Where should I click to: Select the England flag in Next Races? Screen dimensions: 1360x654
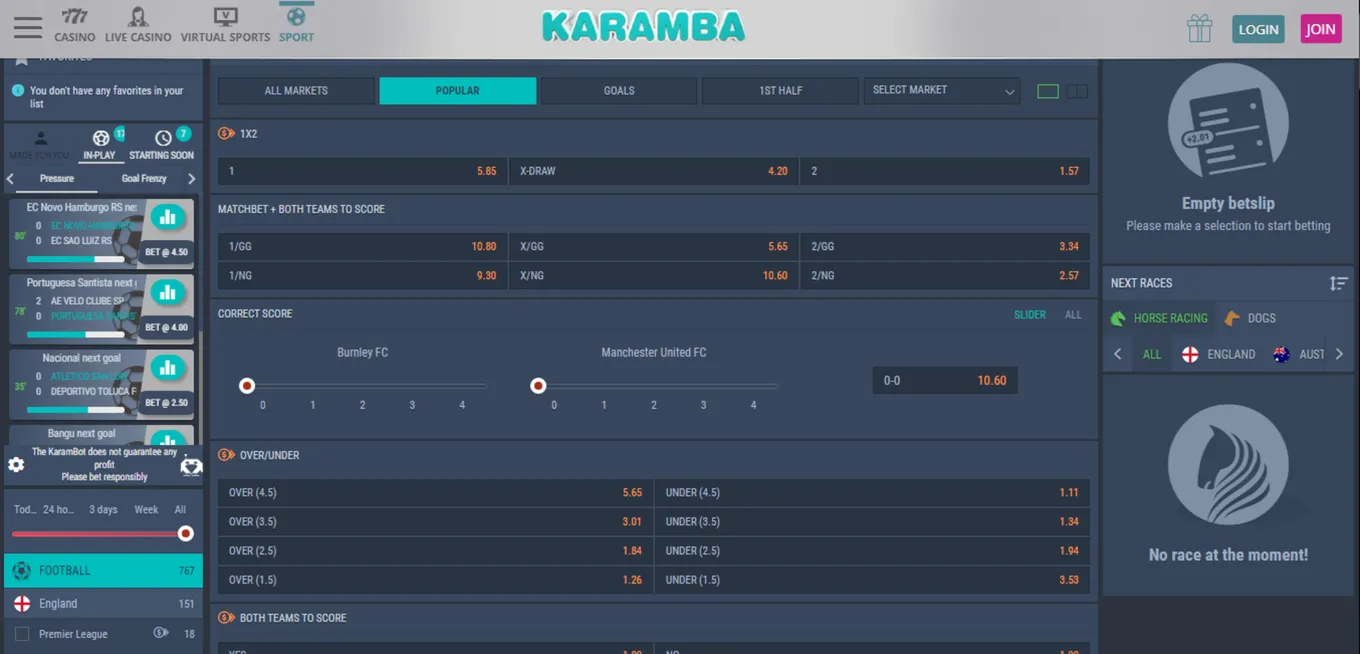pos(1190,354)
